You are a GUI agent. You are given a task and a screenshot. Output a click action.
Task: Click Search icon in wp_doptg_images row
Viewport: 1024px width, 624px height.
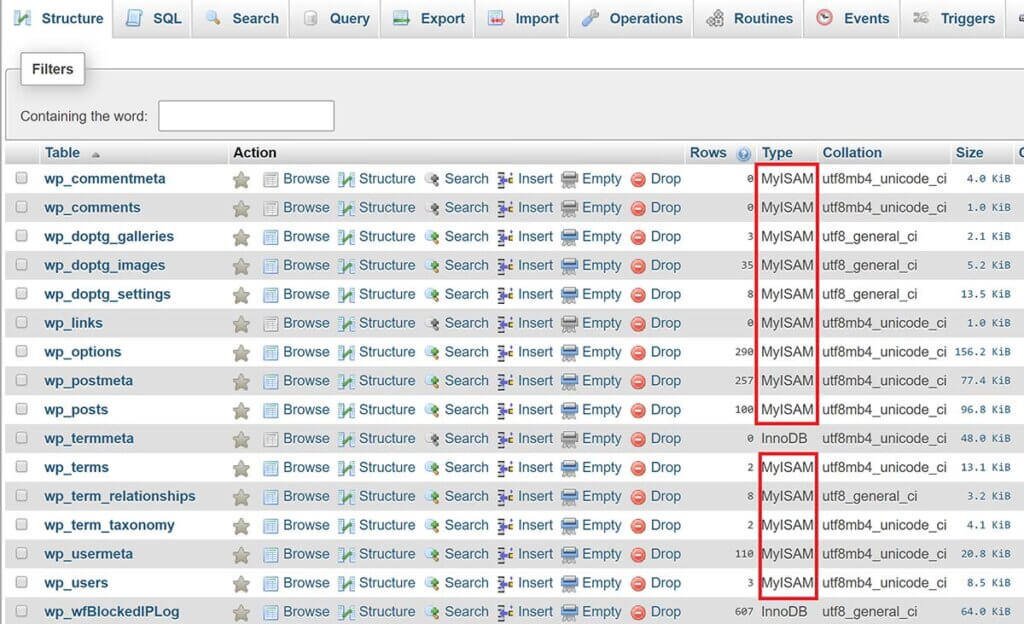[x=432, y=266]
